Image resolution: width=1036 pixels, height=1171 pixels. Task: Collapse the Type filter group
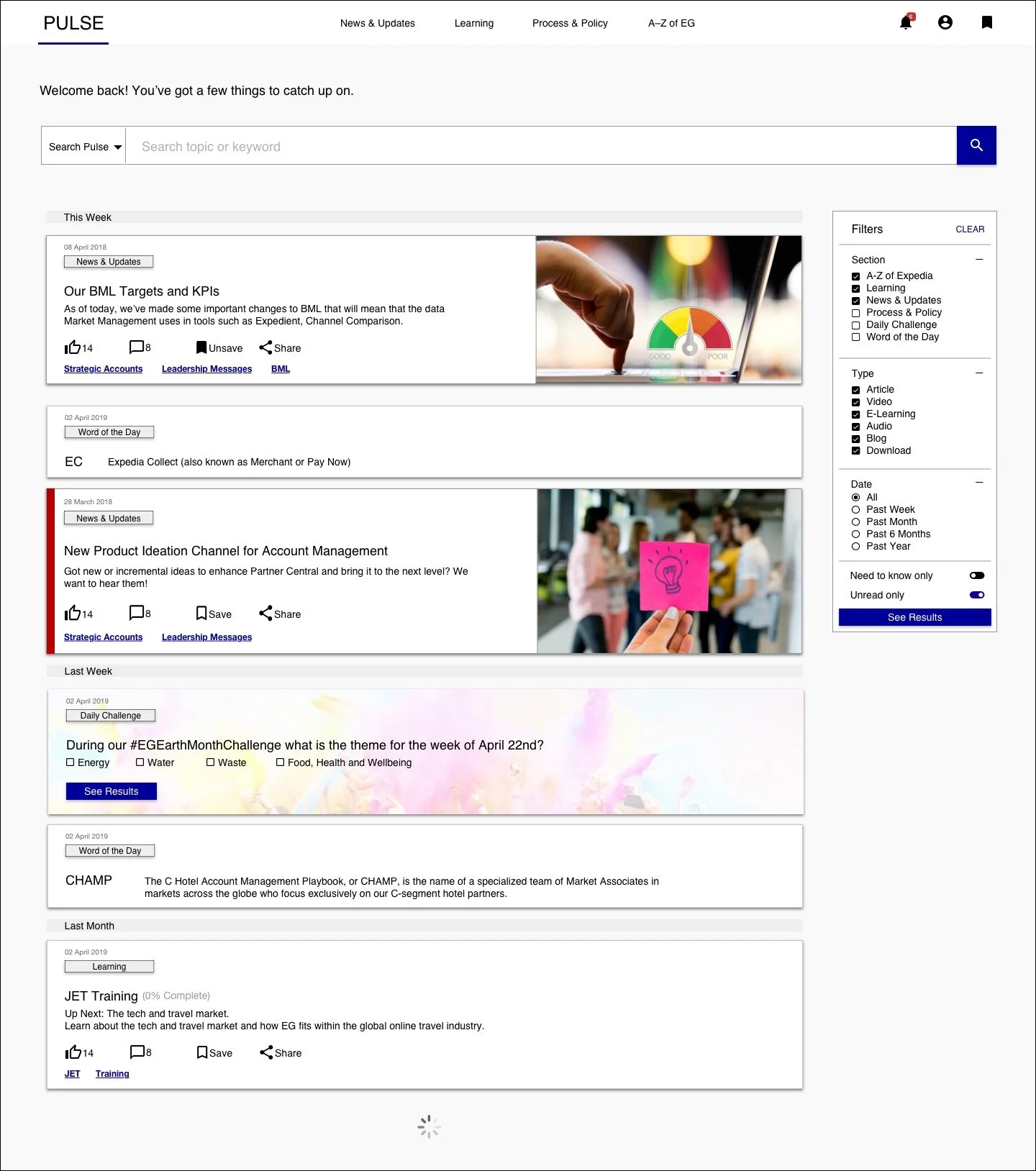coord(979,373)
